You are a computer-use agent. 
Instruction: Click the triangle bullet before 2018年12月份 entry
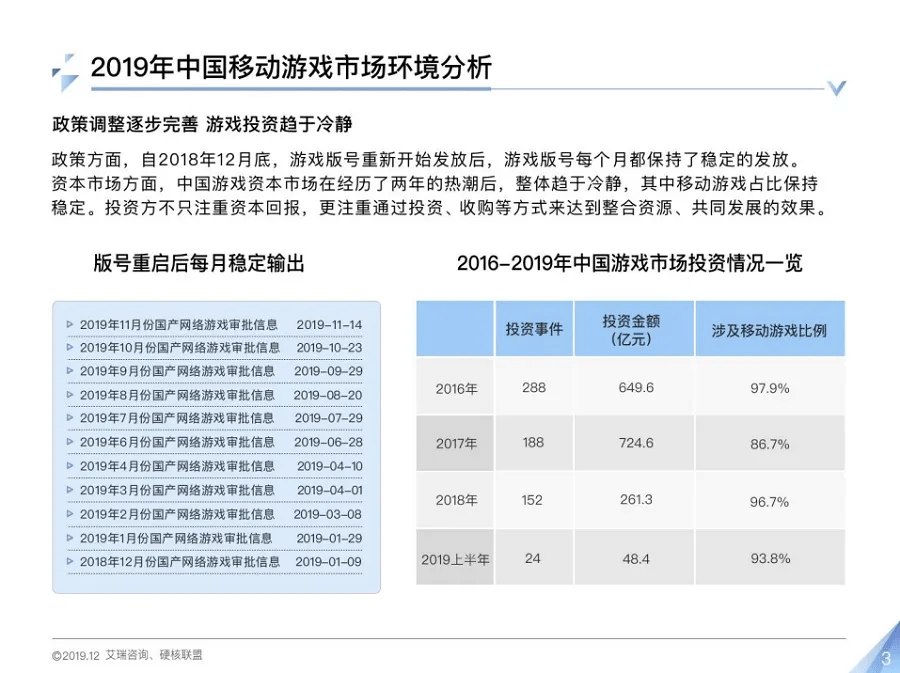70,561
